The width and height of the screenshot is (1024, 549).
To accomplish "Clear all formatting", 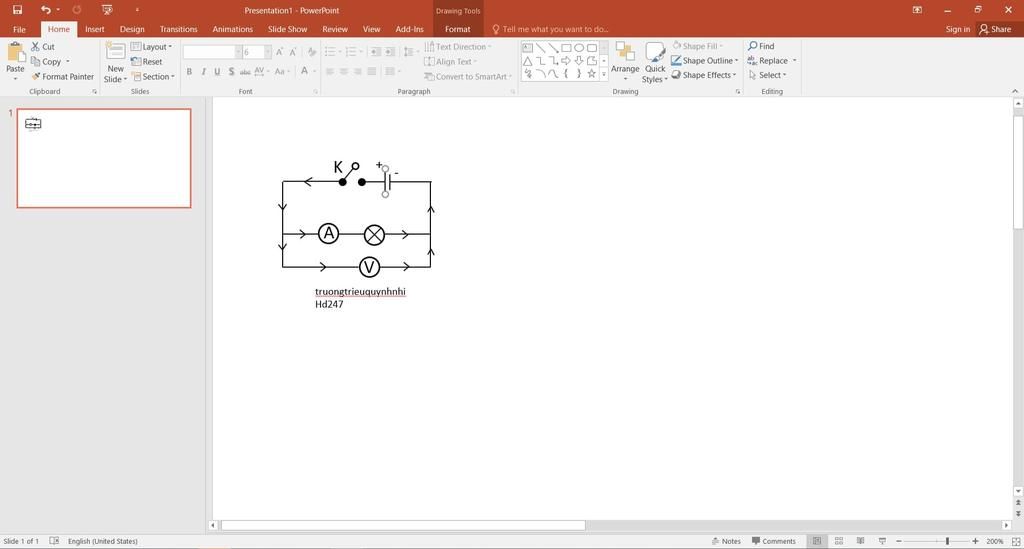I will pyautogui.click(x=312, y=52).
